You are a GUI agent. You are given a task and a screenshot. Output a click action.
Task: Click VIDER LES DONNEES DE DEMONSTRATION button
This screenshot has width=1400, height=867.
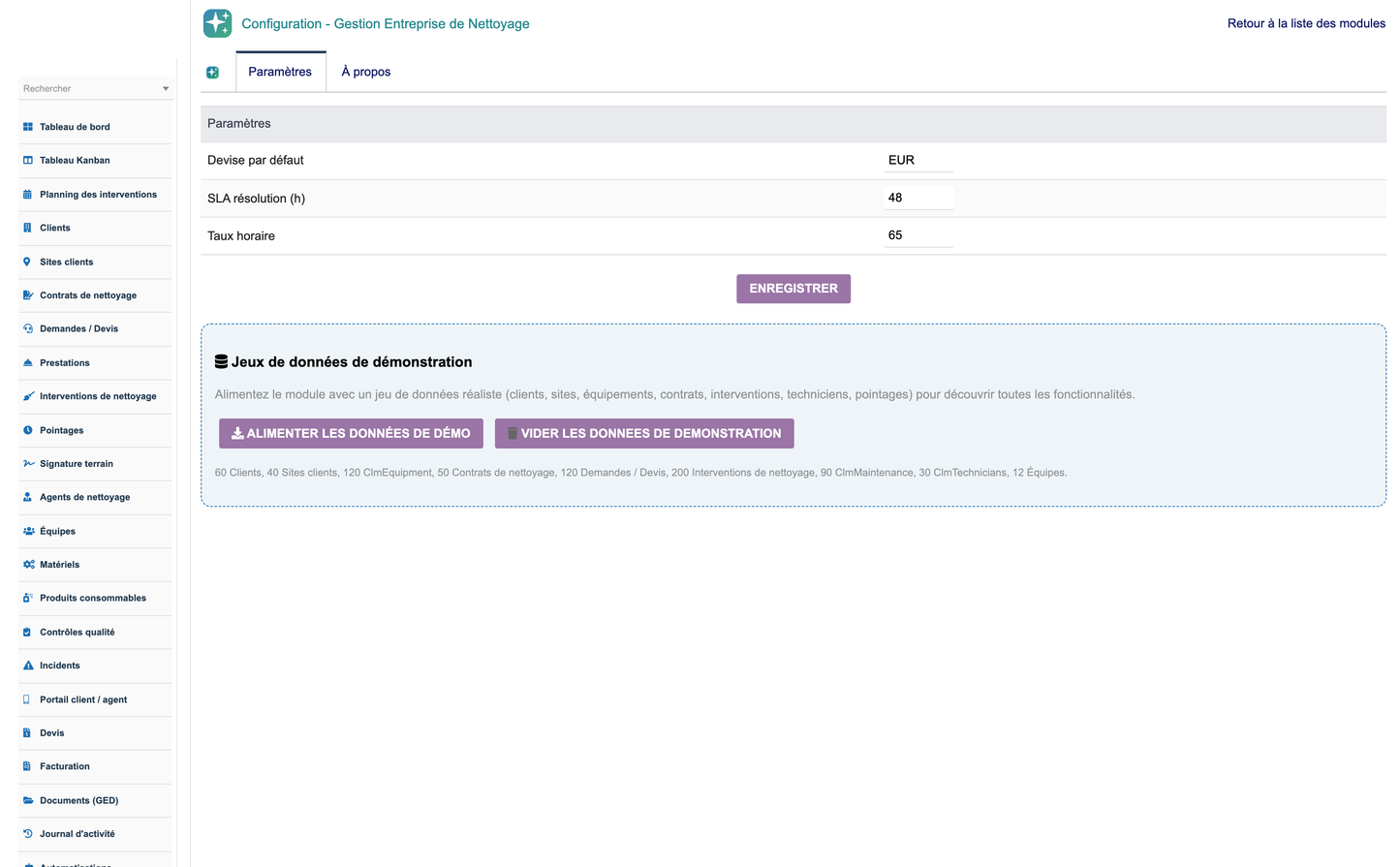644,433
